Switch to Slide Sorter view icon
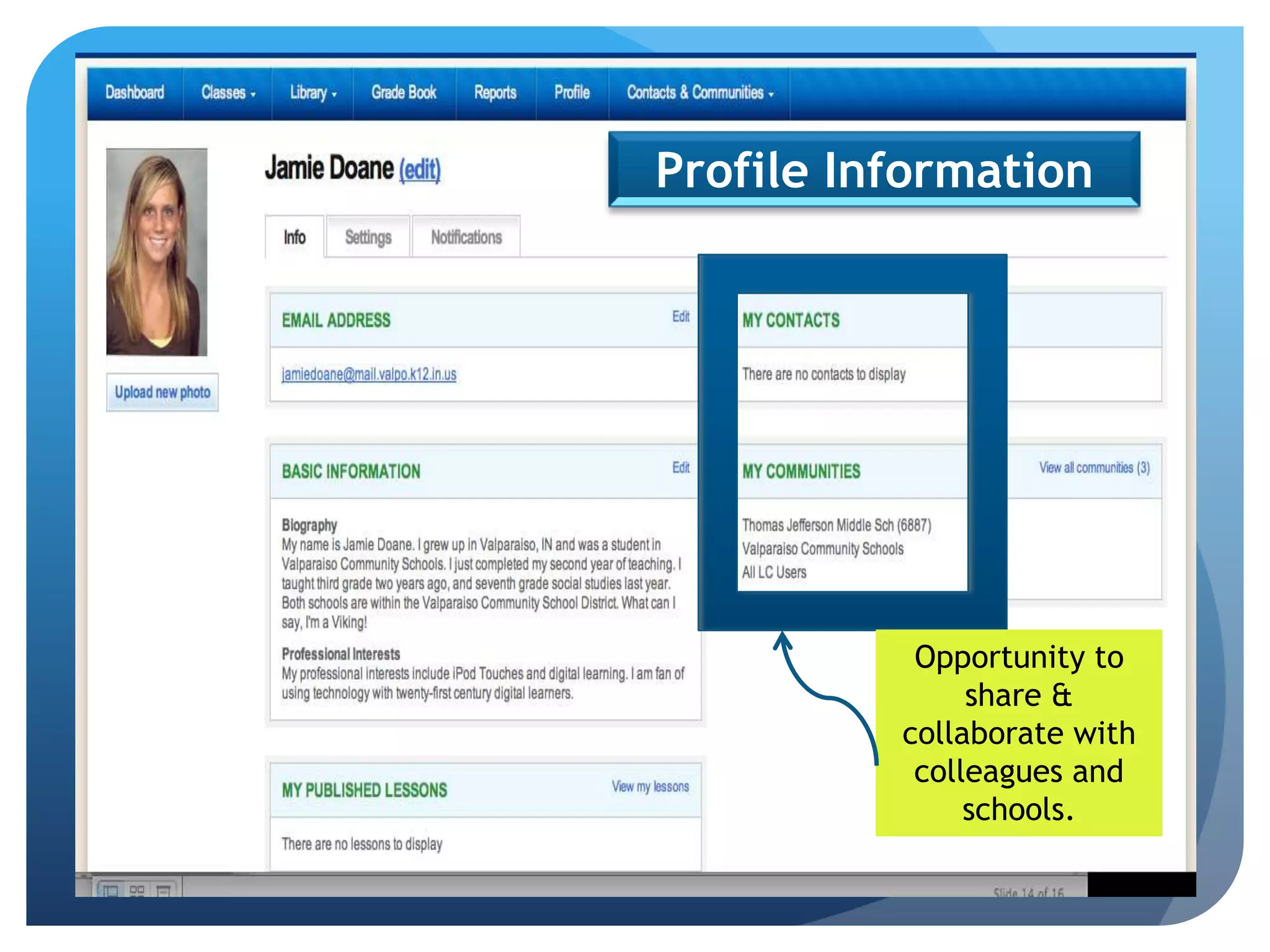The height and width of the screenshot is (952, 1270). click(x=137, y=891)
